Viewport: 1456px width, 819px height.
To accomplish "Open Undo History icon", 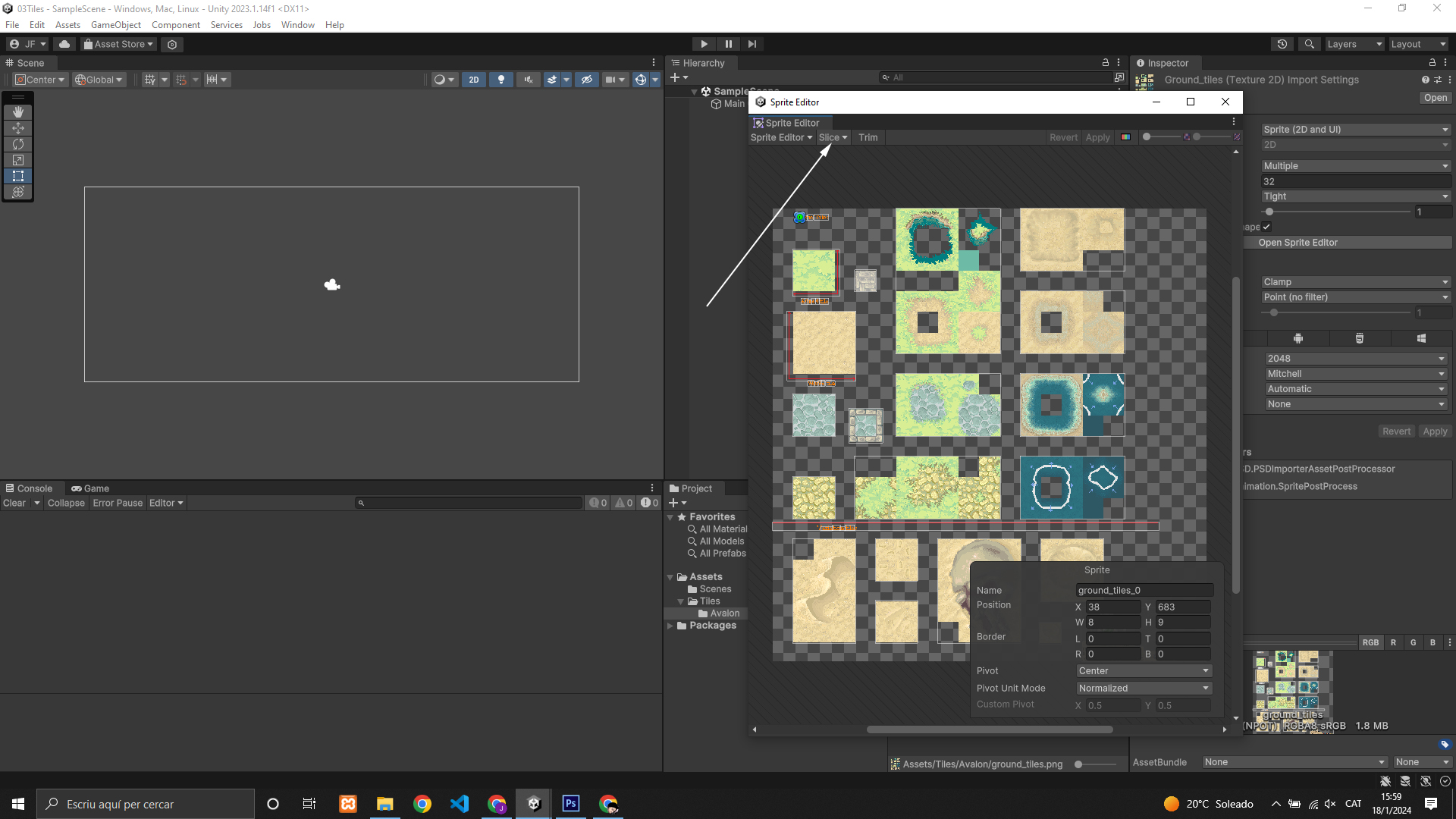I will point(1282,44).
